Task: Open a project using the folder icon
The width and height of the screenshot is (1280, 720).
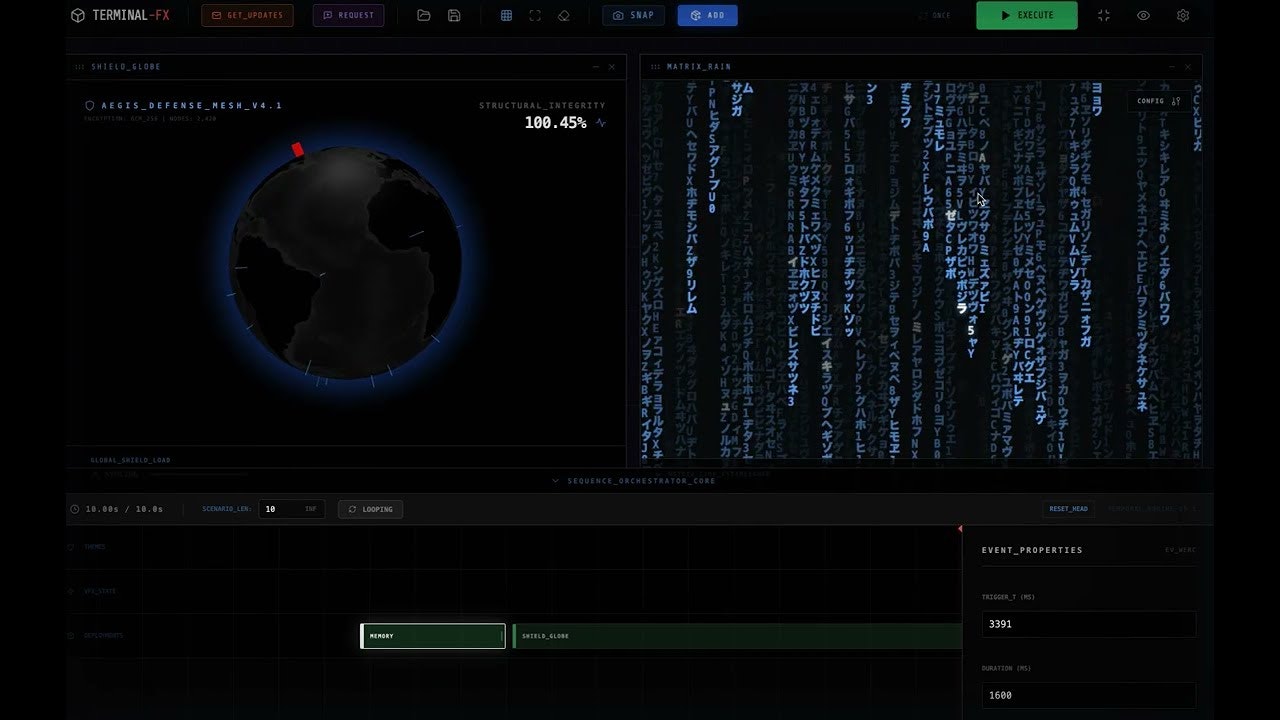Action: pos(423,15)
